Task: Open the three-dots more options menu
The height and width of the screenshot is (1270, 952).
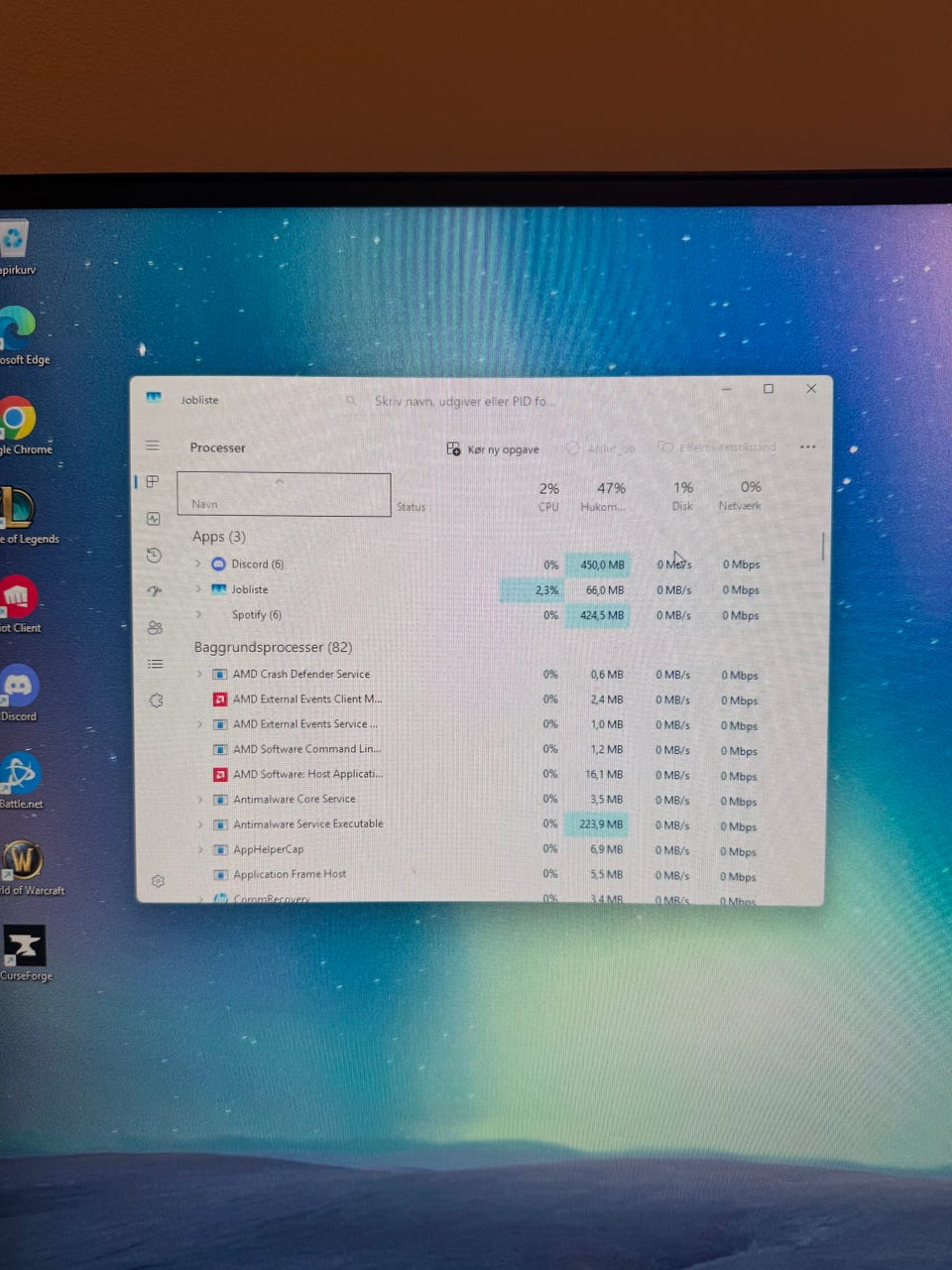Action: click(x=808, y=446)
